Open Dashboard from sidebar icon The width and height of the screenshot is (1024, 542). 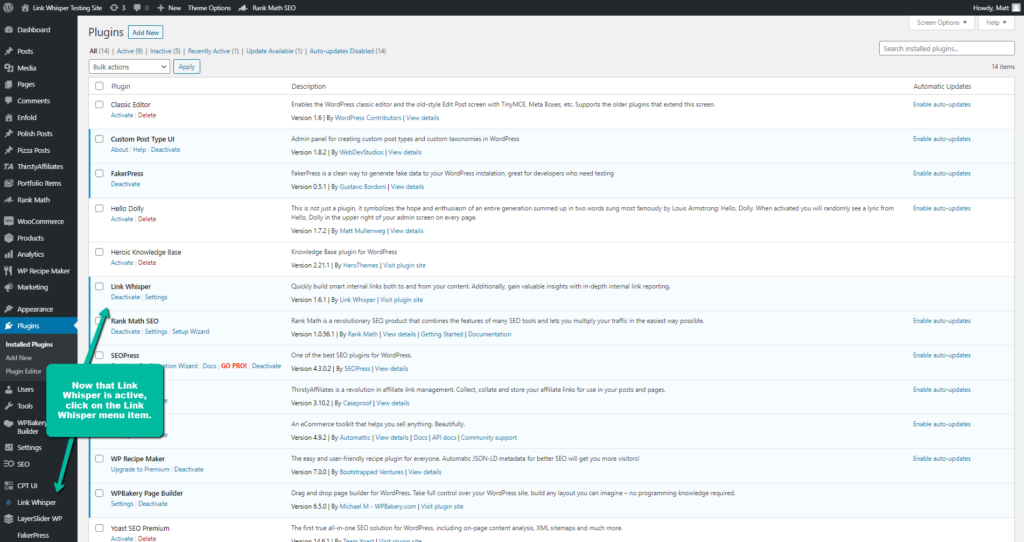[8, 30]
